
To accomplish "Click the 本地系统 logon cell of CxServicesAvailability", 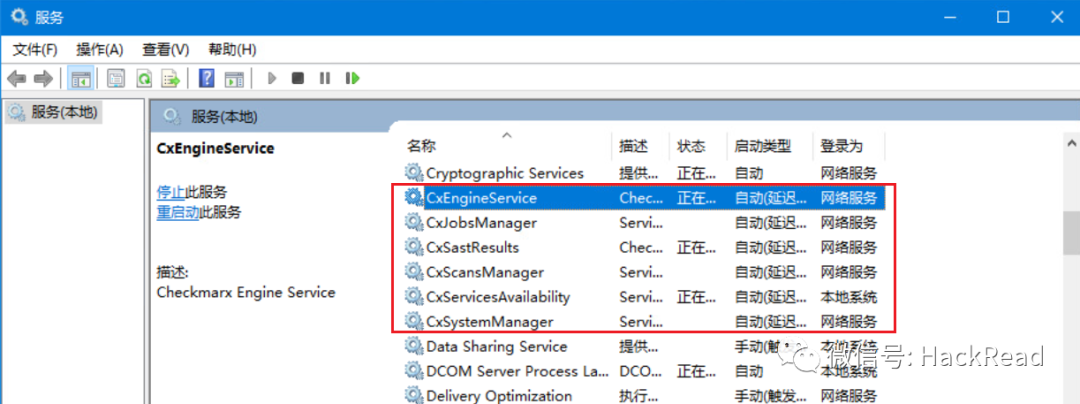I will coord(849,297).
